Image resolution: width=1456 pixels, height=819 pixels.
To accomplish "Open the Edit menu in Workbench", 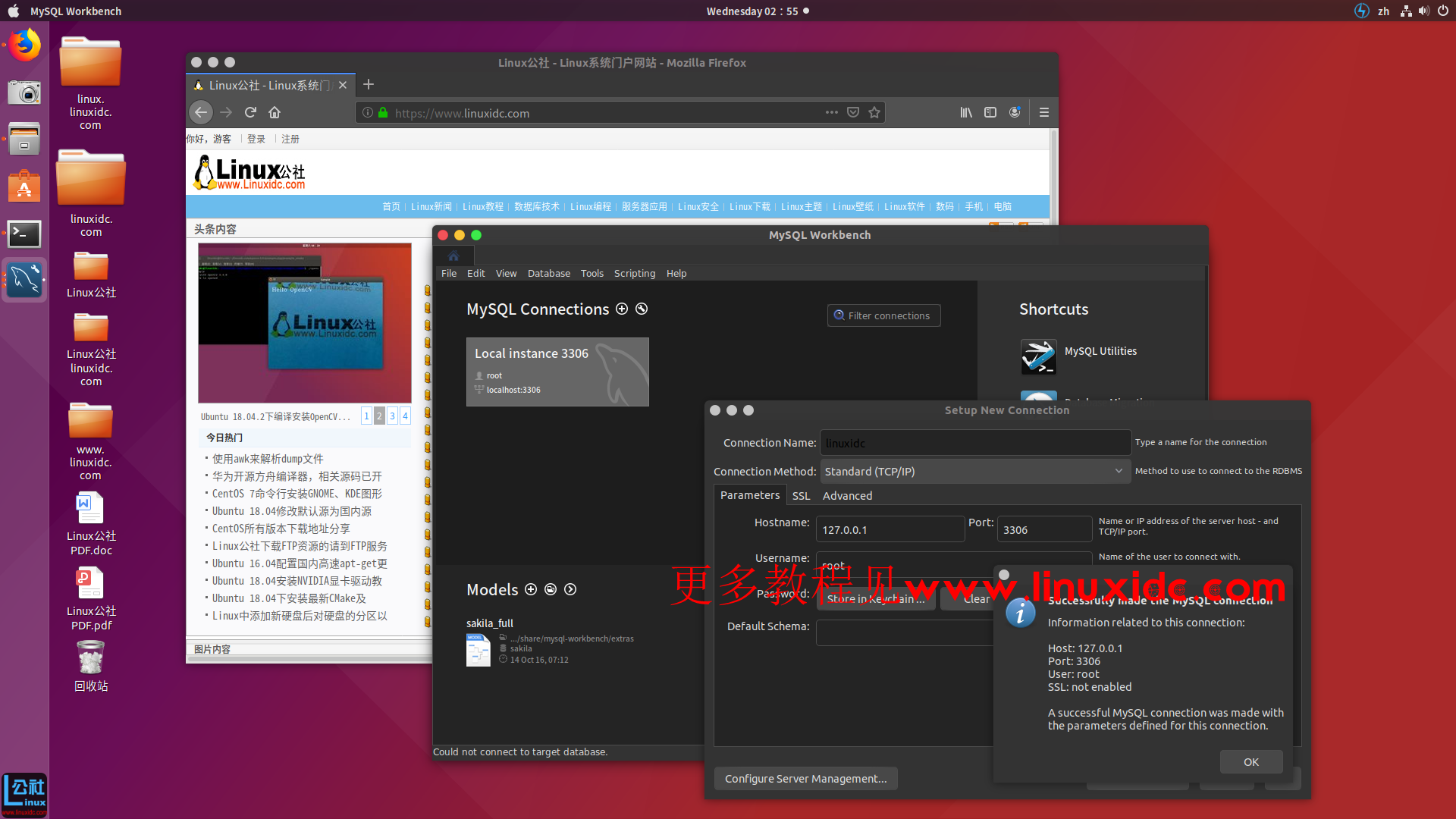I will (x=476, y=273).
